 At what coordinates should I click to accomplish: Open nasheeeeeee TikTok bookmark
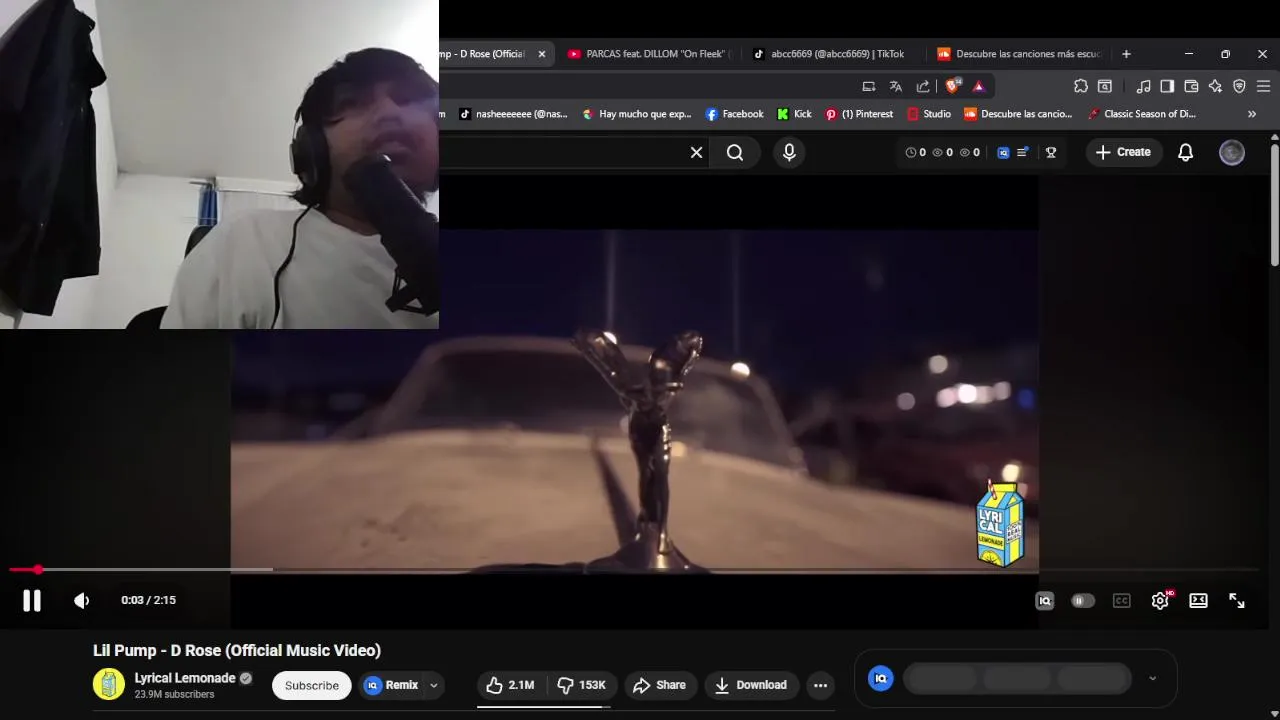coord(513,114)
